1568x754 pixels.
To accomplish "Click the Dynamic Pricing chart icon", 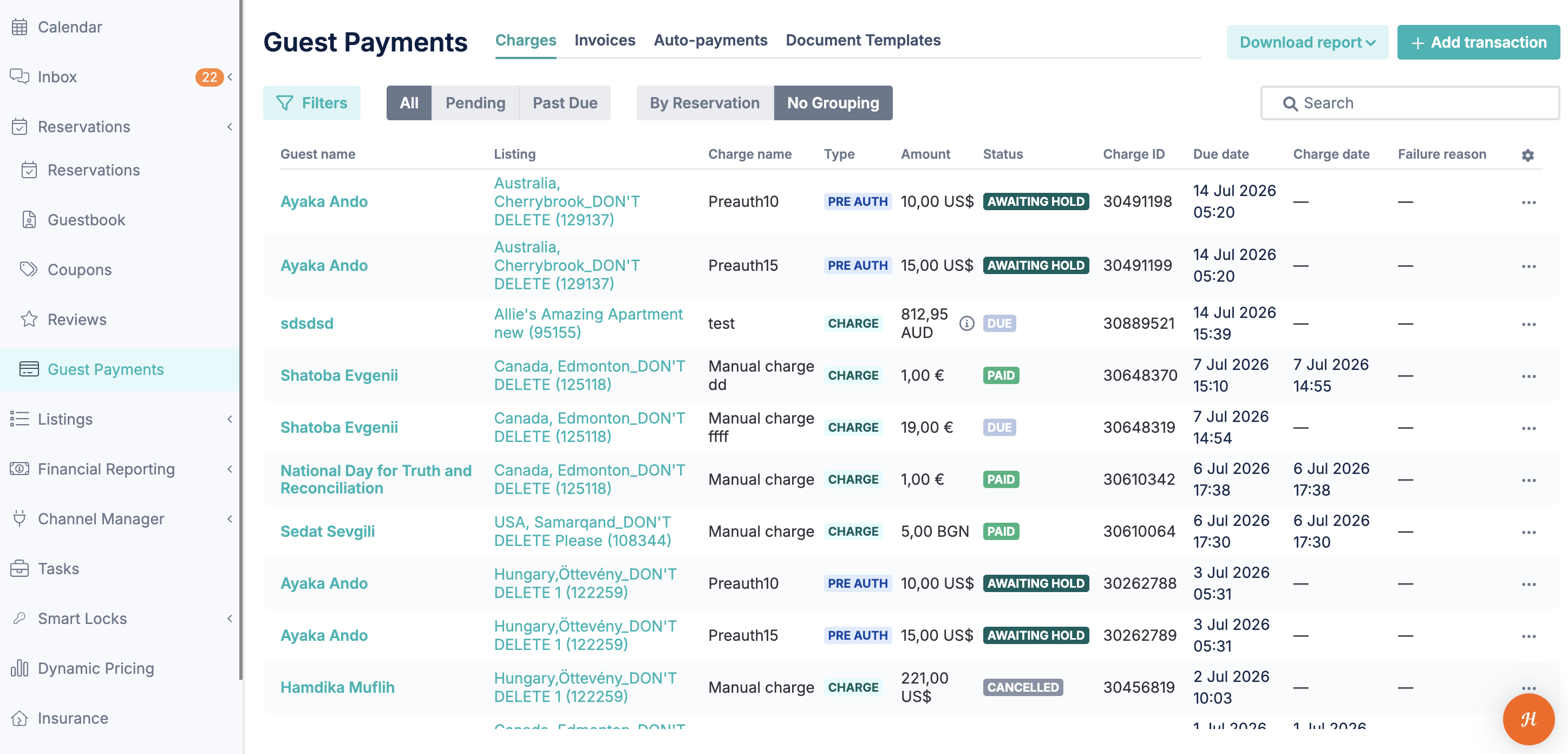I will [x=19, y=668].
